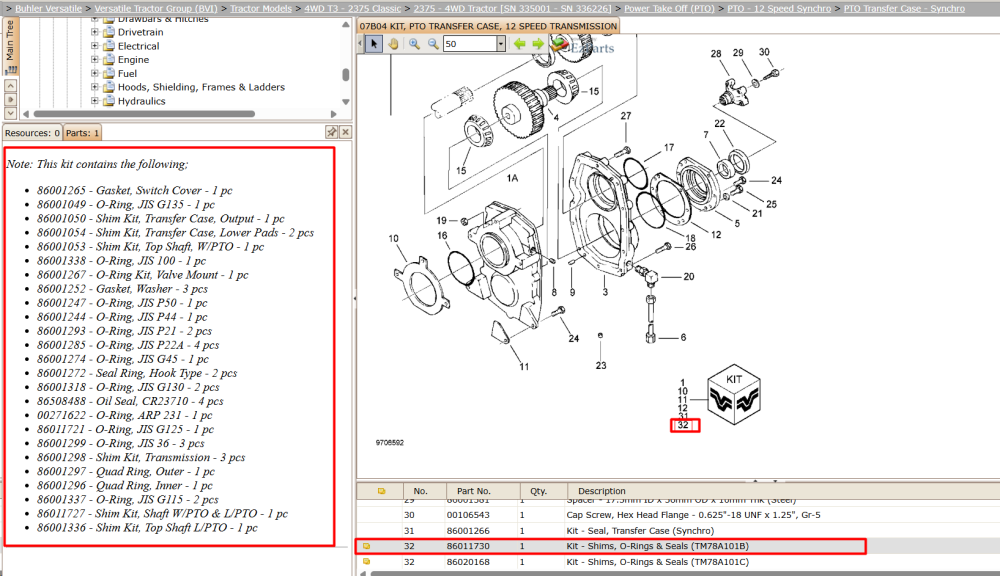Screen dimensions: 1000x576
Task: Select part number 00106543 row
Action: coord(678,515)
